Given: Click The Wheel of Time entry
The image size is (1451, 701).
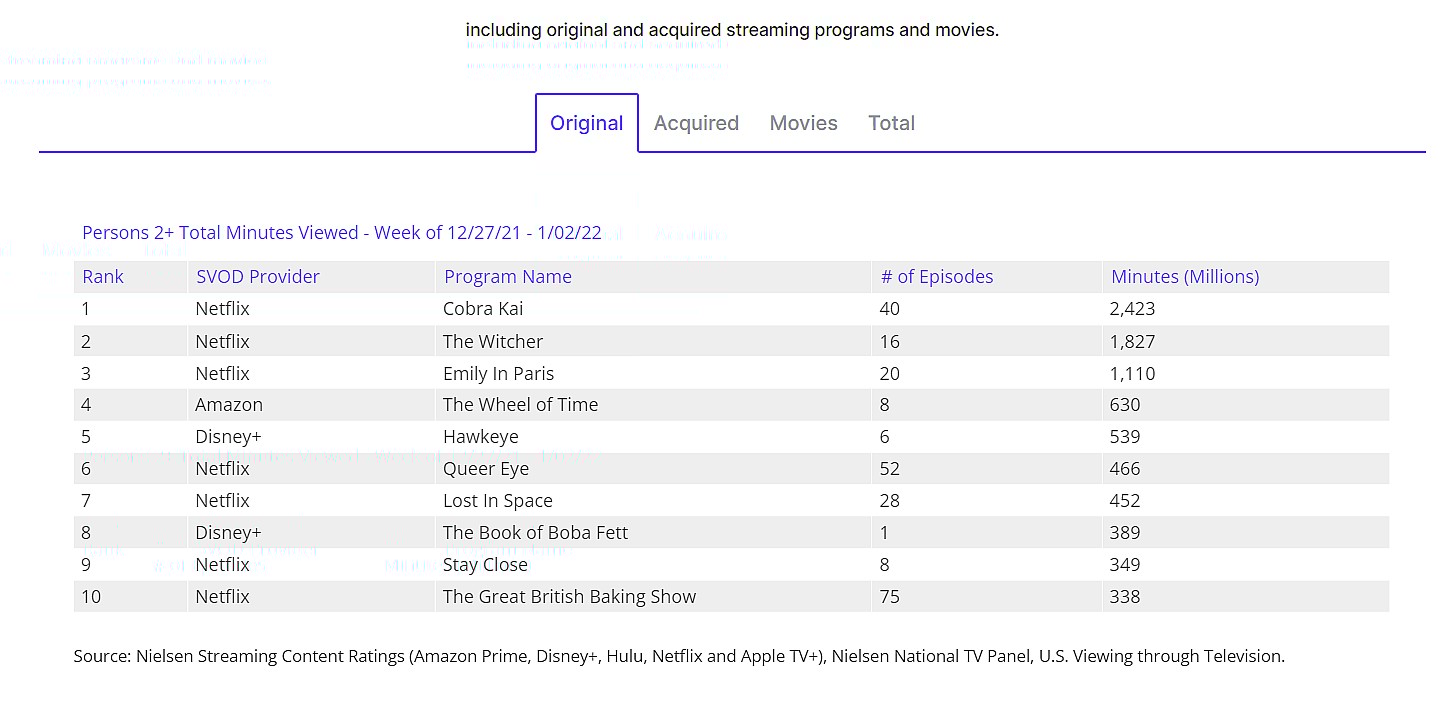Looking at the screenshot, I should pos(520,405).
